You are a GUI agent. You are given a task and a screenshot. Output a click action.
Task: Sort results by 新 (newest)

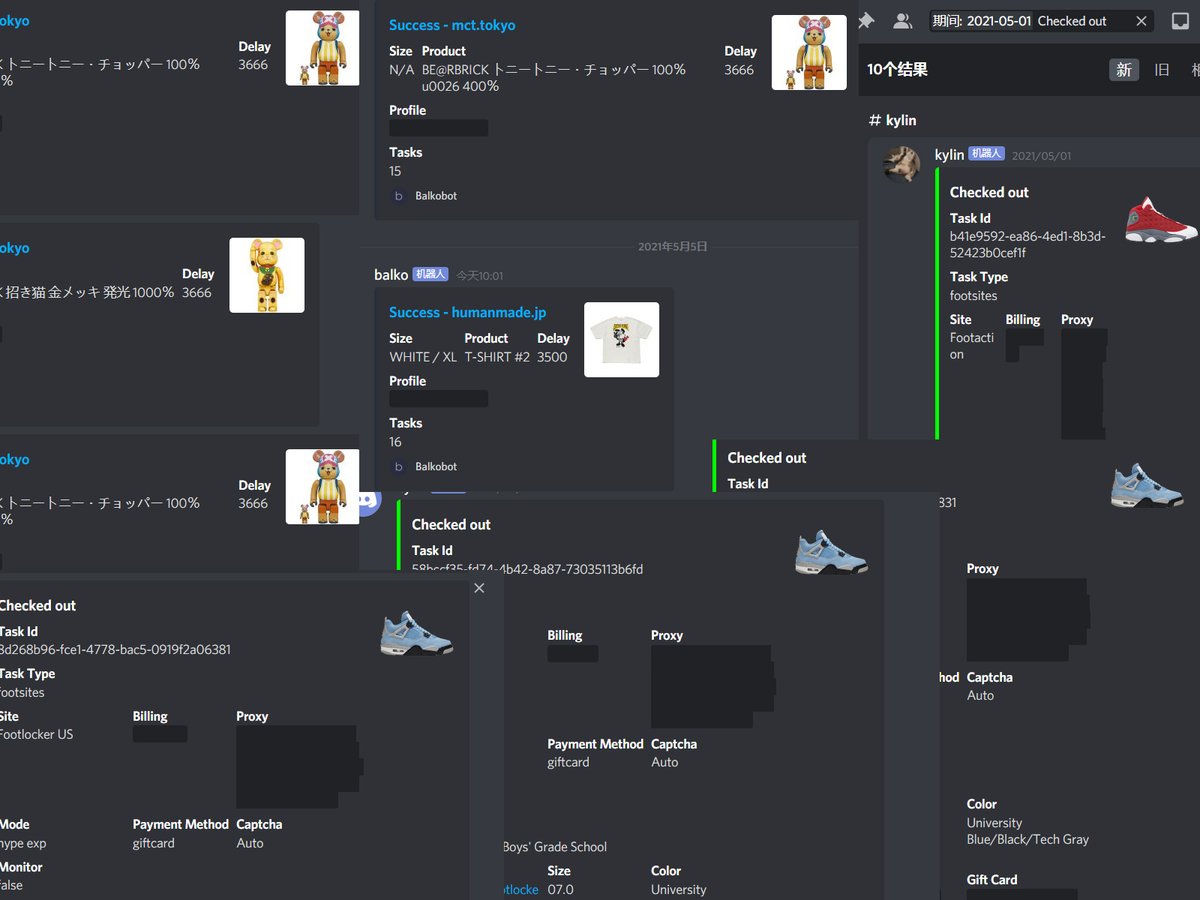1124,69
